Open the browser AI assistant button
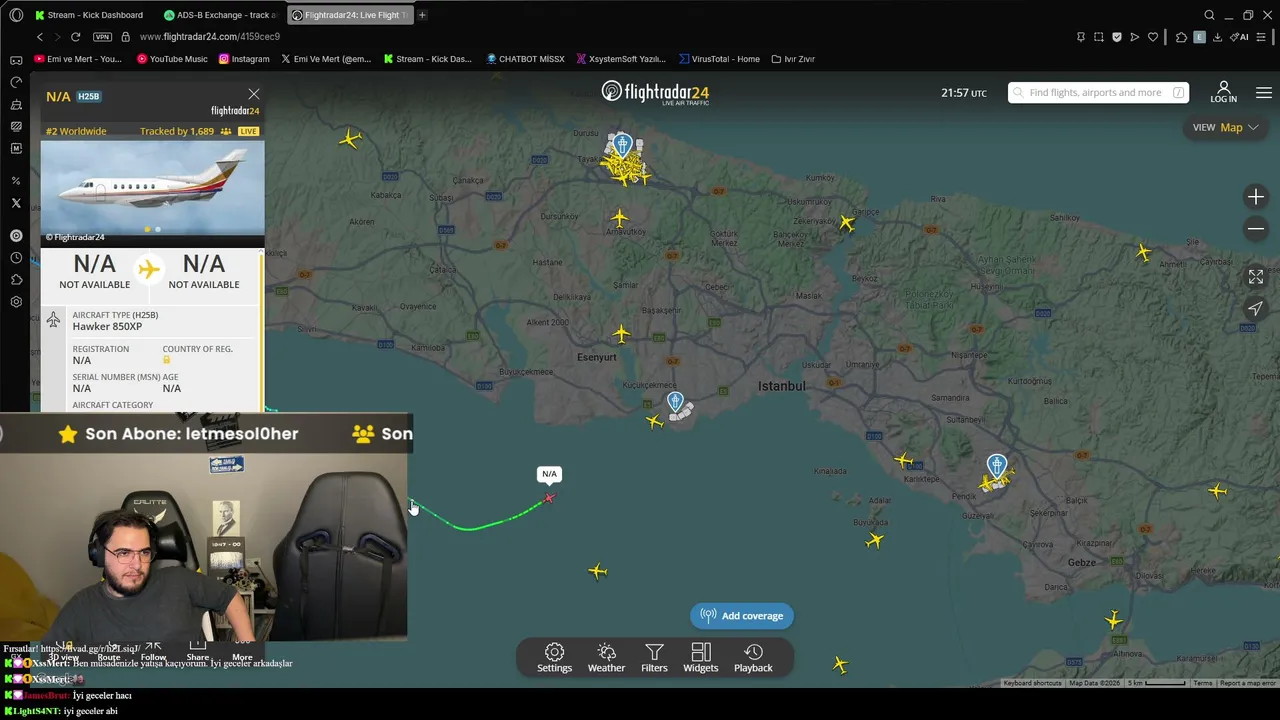The height and width of the screenshot is (720, 1280). (1240, 37)
